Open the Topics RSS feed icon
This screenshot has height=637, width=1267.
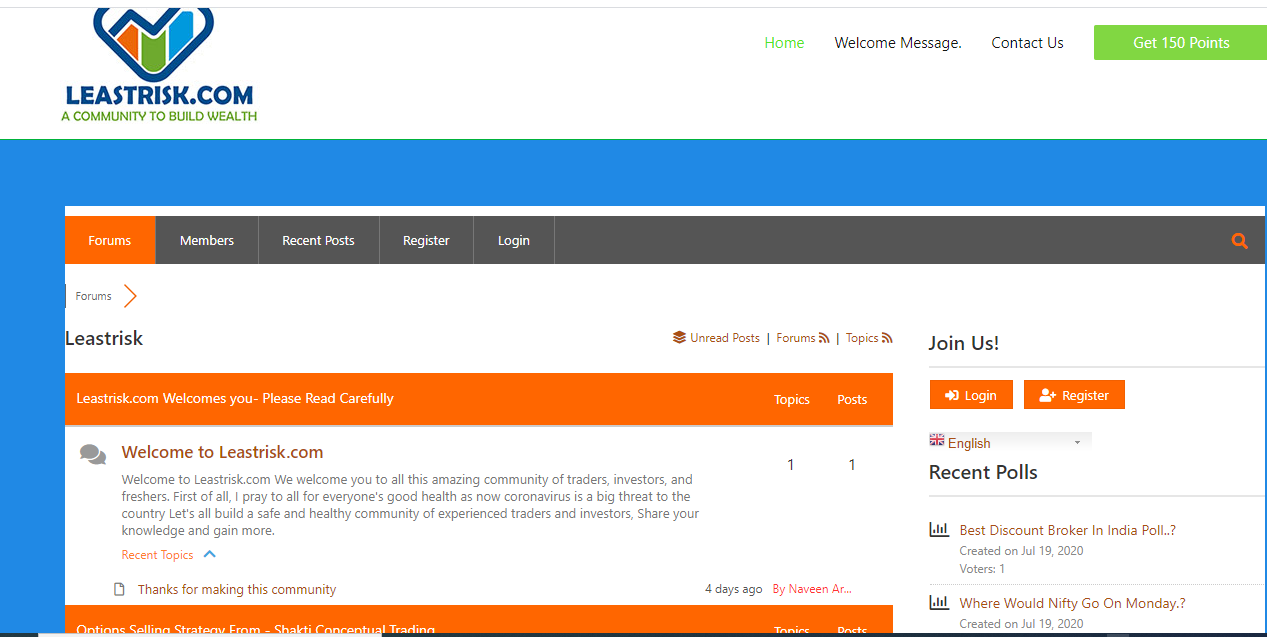pyautogui.click(x=887, y=338)
